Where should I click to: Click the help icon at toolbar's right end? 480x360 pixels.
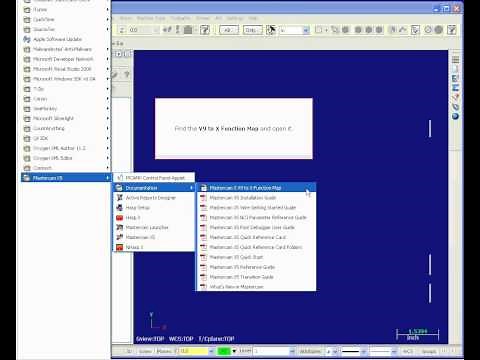pos(452,30)
